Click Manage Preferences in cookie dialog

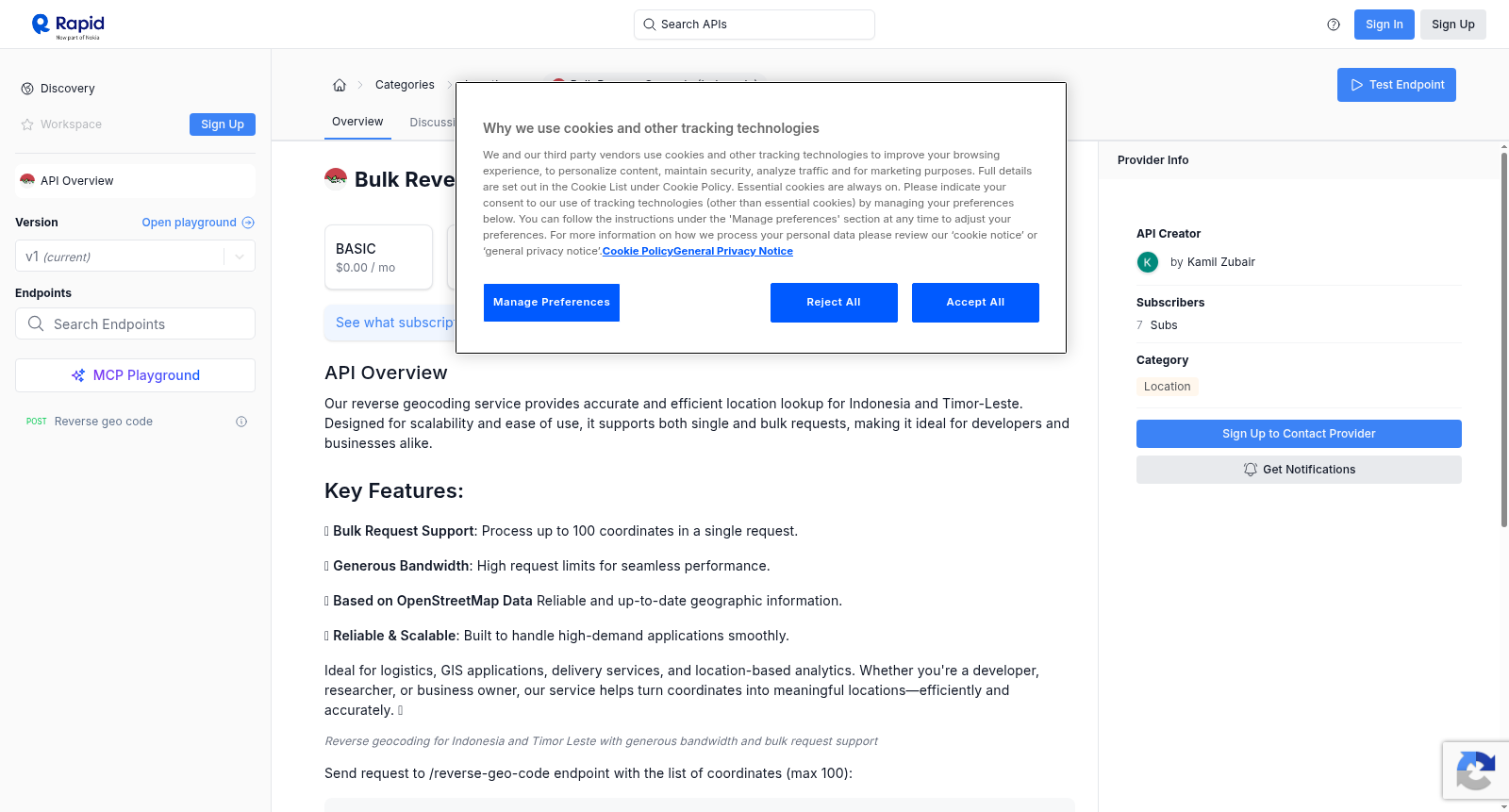[x=552, y=303]
